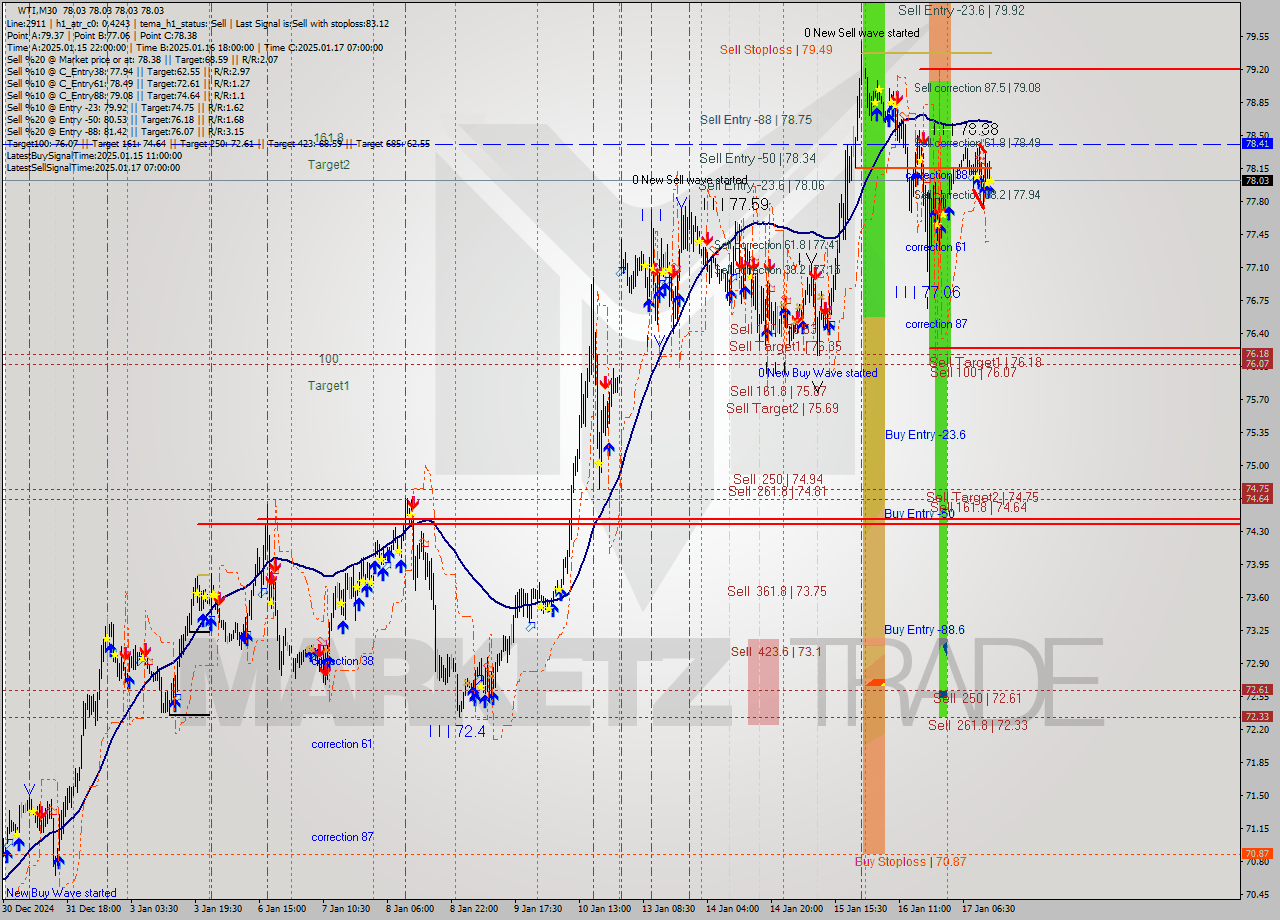The image size is (1280, 920).
Task: Click the red 72.61 price tag
Action: point(1257,689)
